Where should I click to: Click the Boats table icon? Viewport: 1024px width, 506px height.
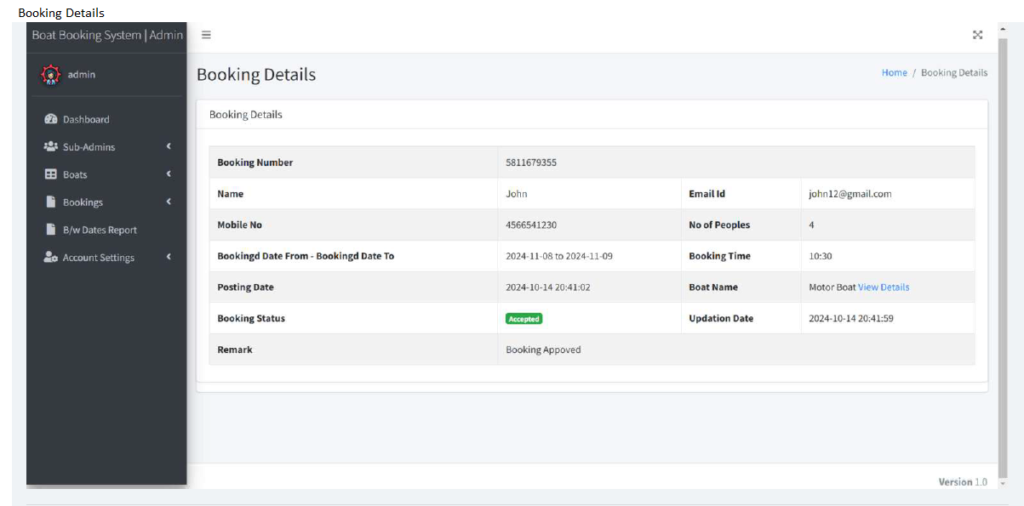coord(51,174)
